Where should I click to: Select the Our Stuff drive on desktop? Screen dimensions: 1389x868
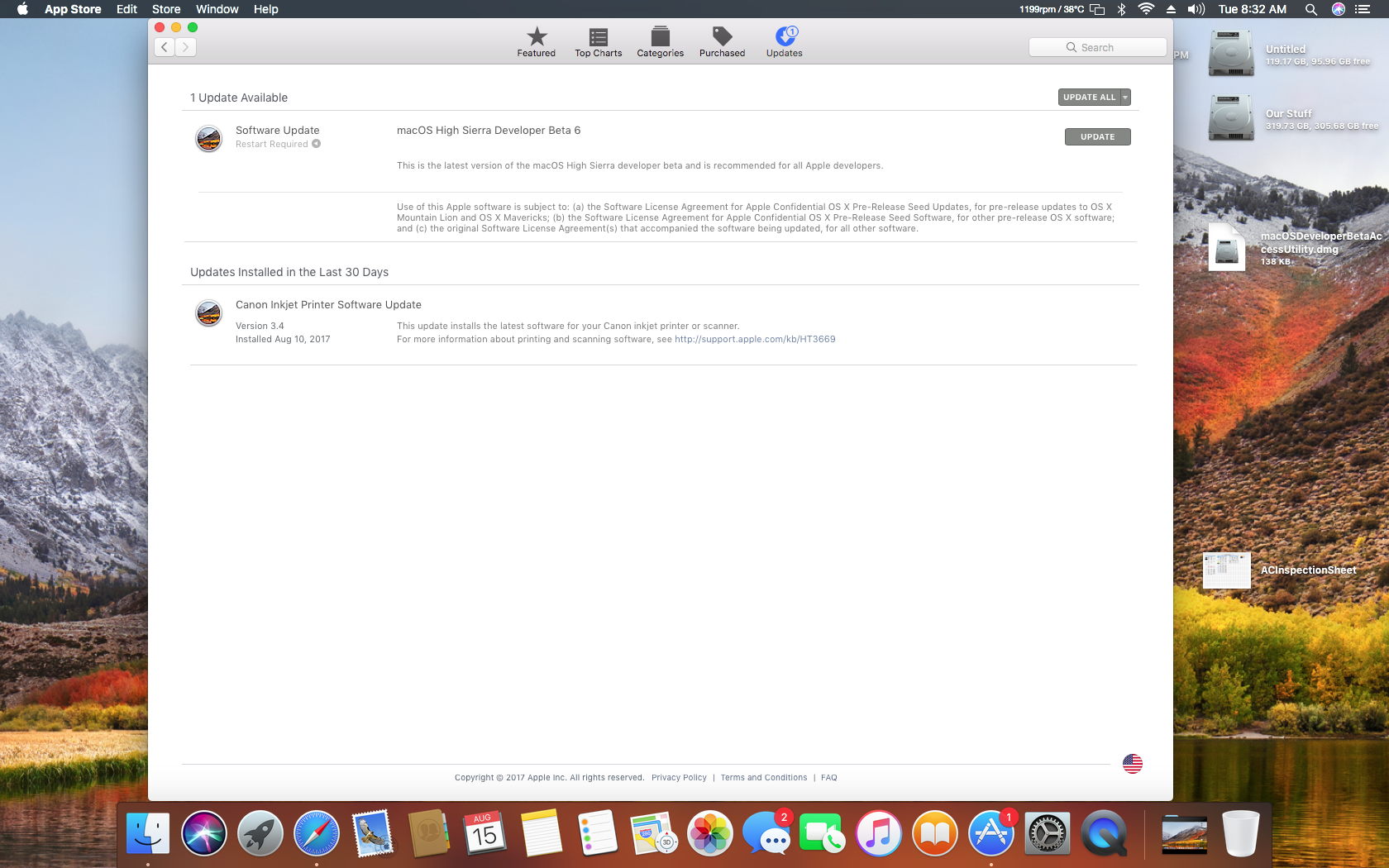click(x=1231, y=118)
